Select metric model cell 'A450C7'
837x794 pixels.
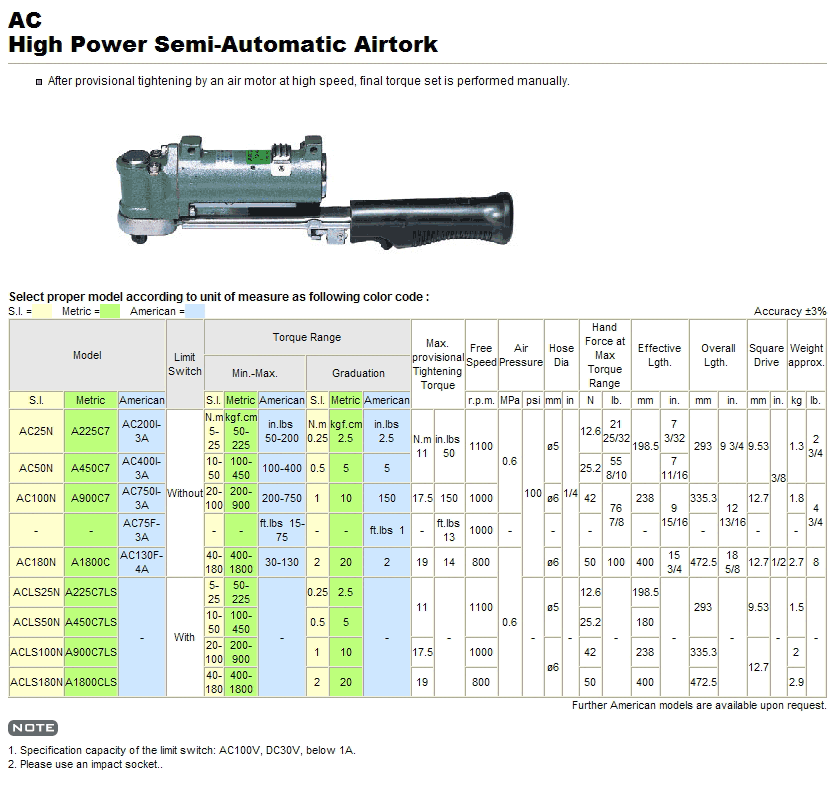pyautogui.click(x=91, y=468)
